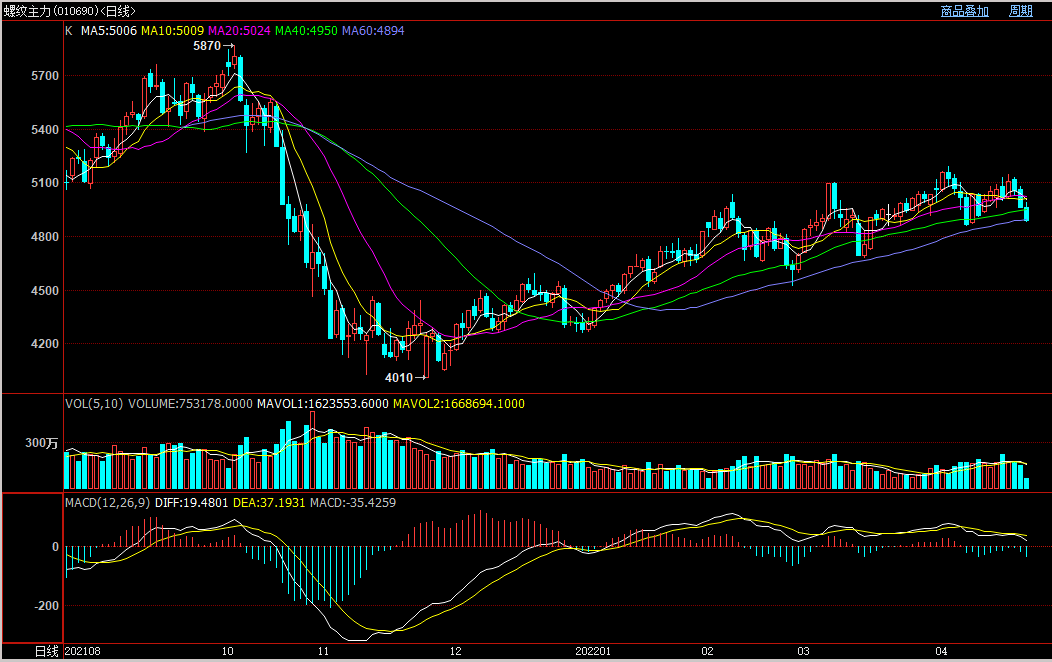This screenshot has height=662, width=1052.
Task: Click the 202201 date on time axis
Action: coord(592,651)
